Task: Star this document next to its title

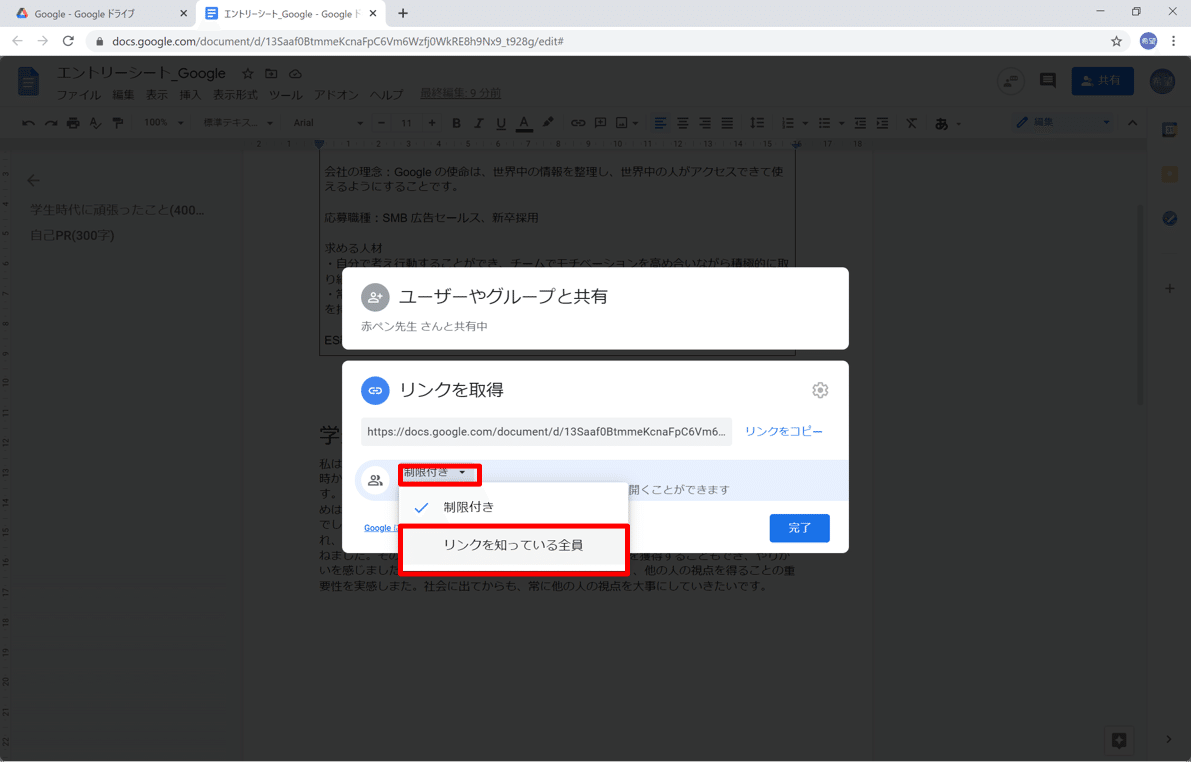Action: (246, 72)
